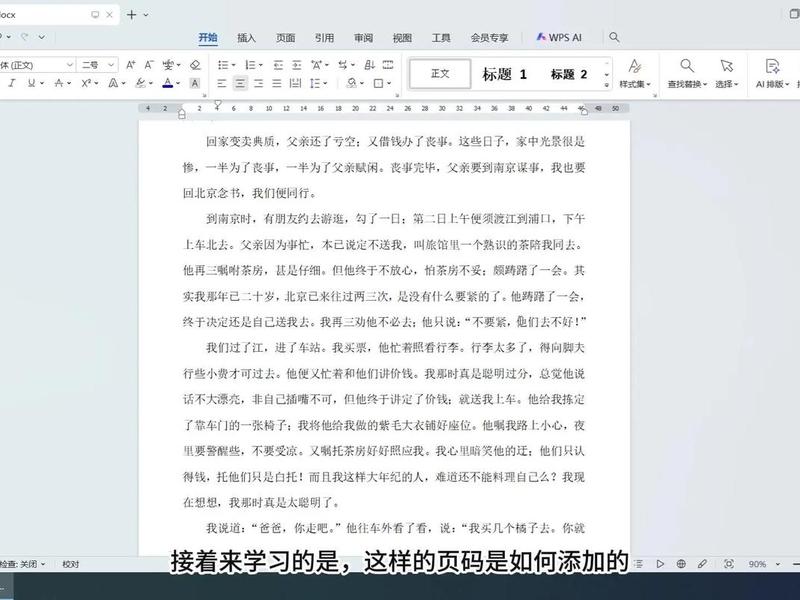Switch to web layout globe icon
Screen dimensions: 800x600
(x=681, y=564)
